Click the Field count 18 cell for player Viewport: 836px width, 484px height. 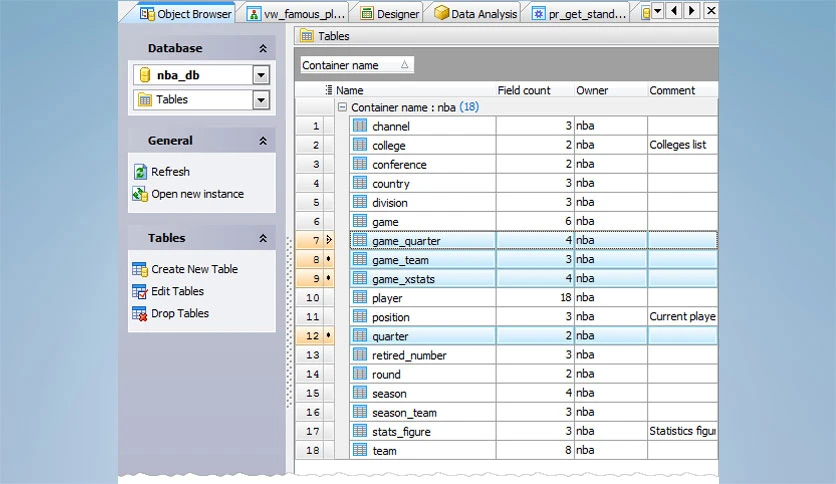coord(535,297)
